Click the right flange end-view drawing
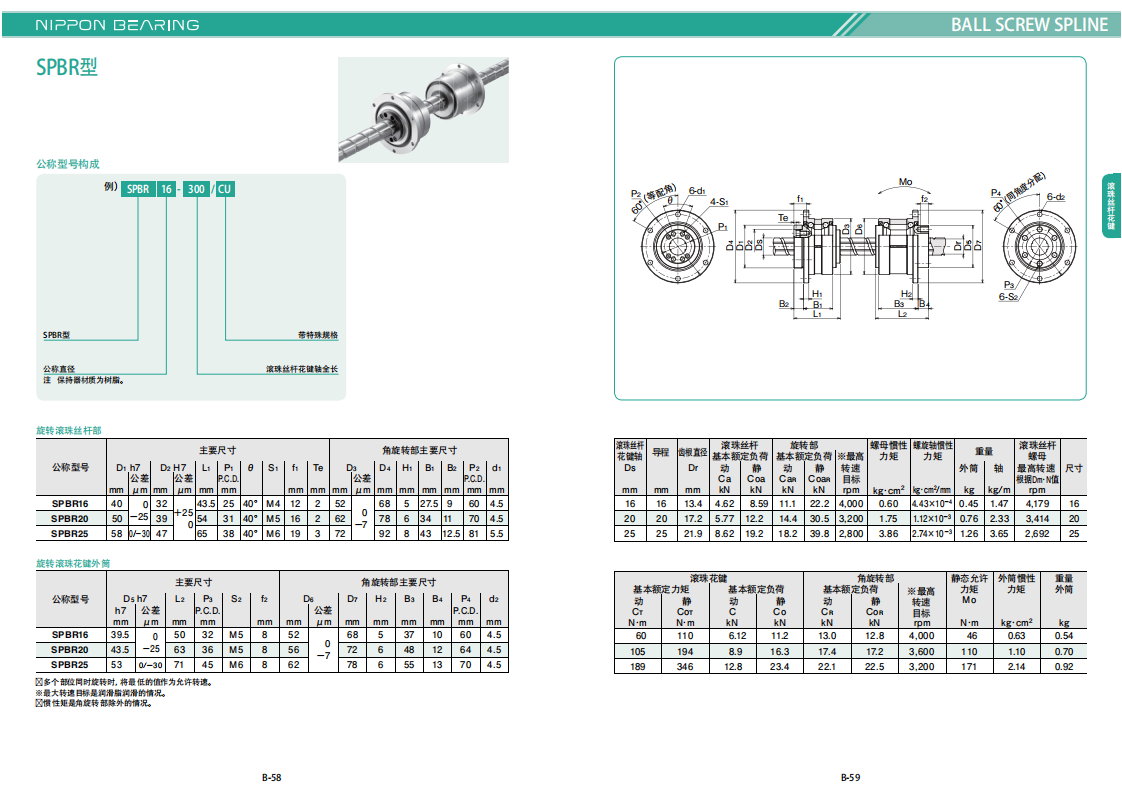The width and height of the screenshot is (1122, 793). coord(1039,248)
